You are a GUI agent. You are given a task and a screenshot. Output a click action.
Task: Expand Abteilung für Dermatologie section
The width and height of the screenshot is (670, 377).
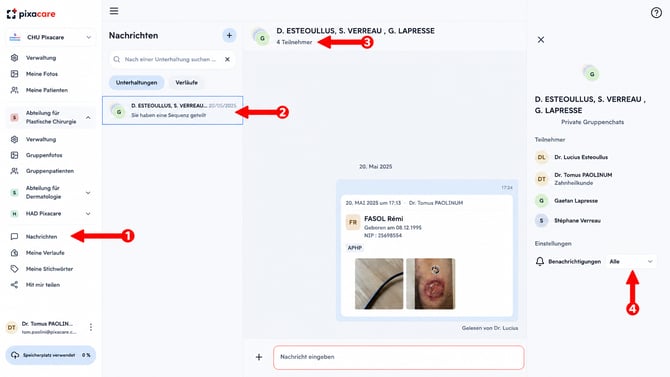88,193
